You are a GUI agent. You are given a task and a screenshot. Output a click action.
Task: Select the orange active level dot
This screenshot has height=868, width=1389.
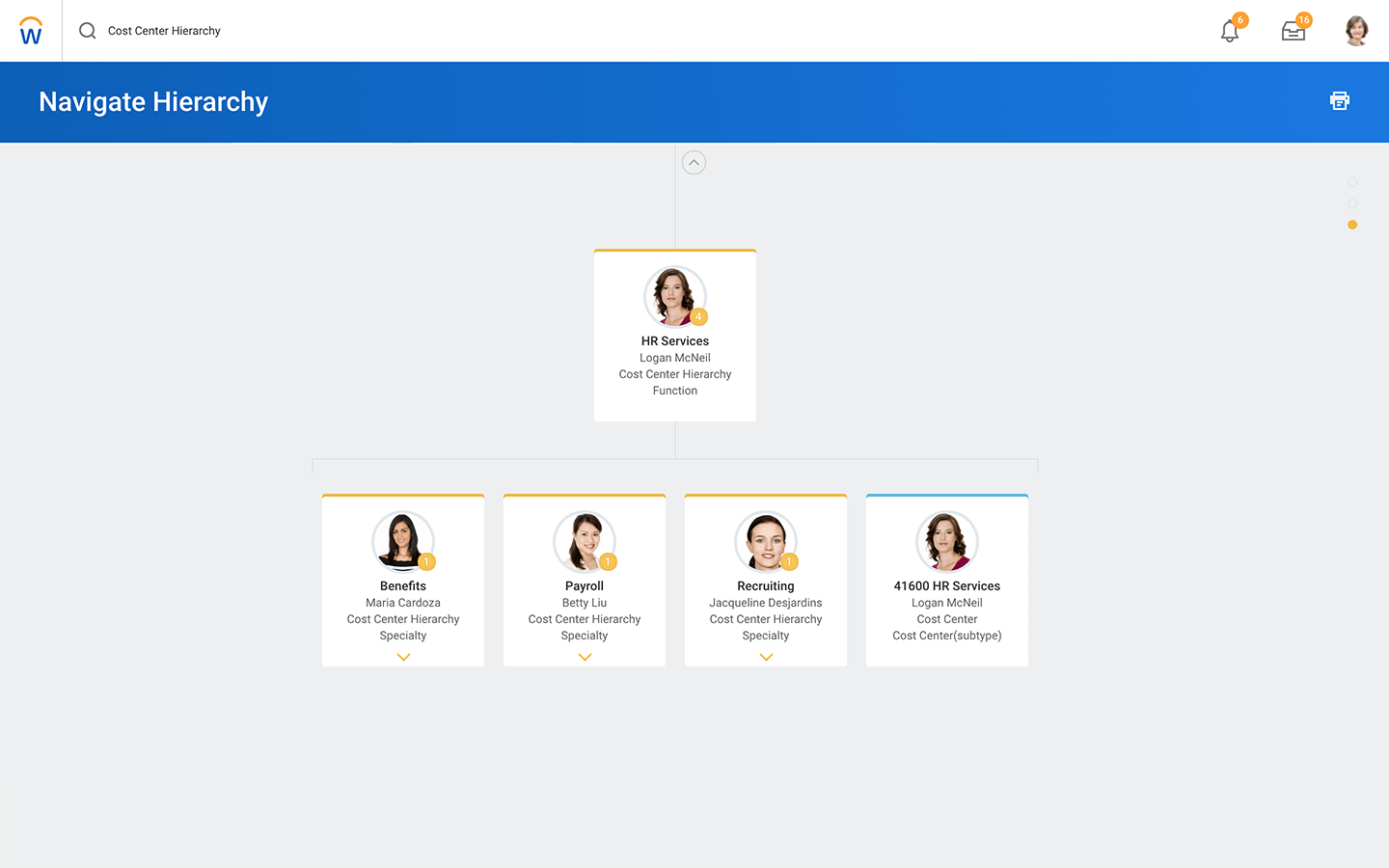pos(1352,225)
